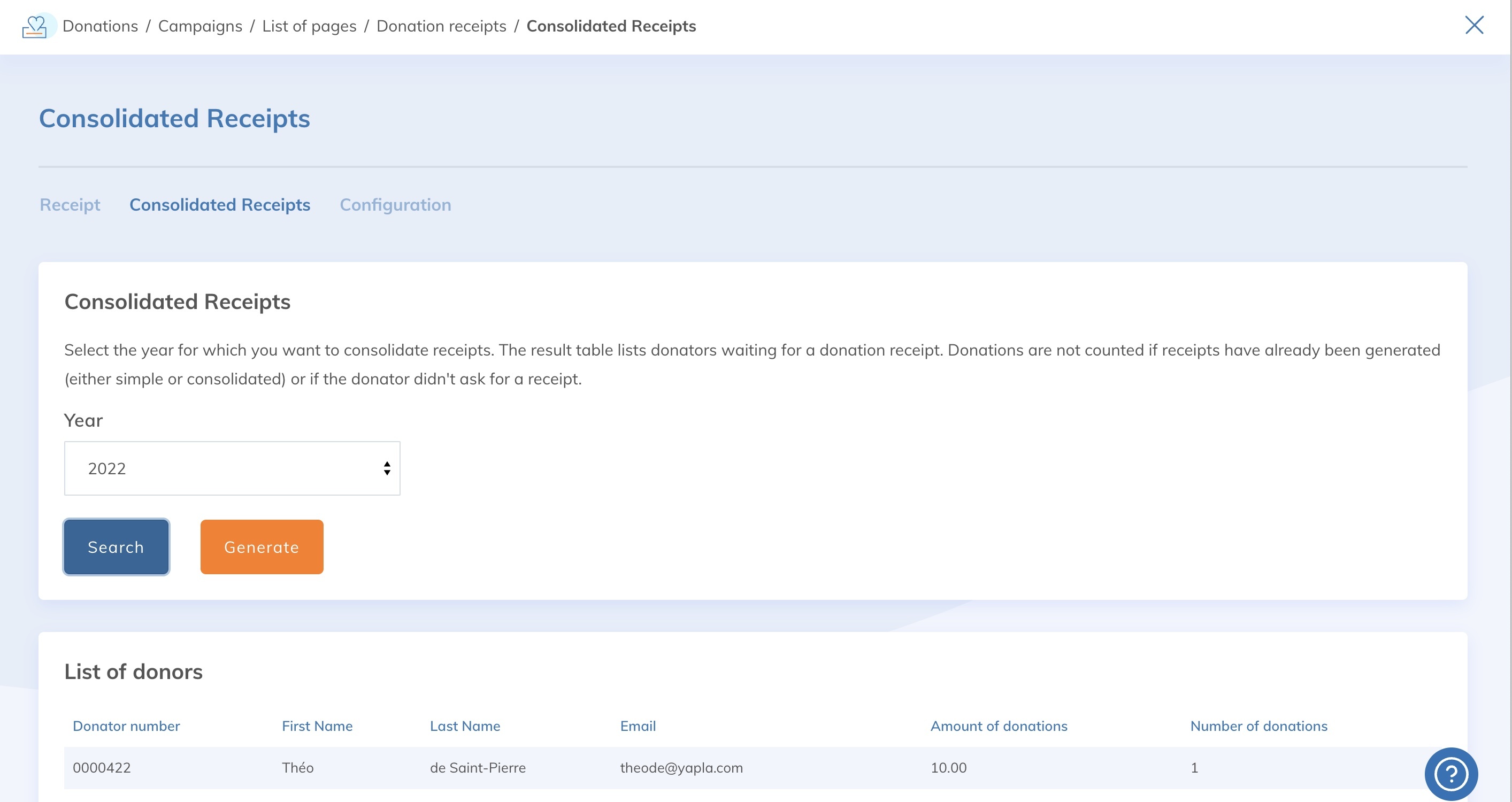Sort by the First Name column
Image resolution: width=1512 pixels, height=802 pixels.
tap(317, 726)
